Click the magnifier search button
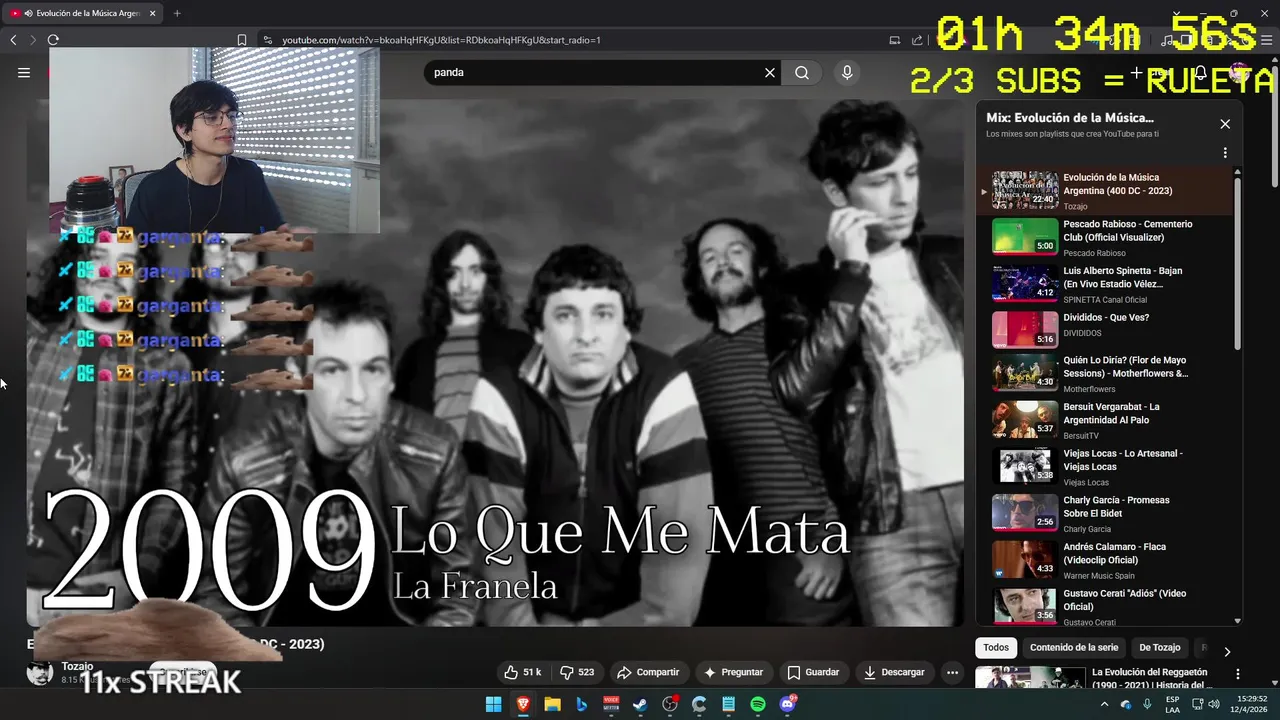 802,72
